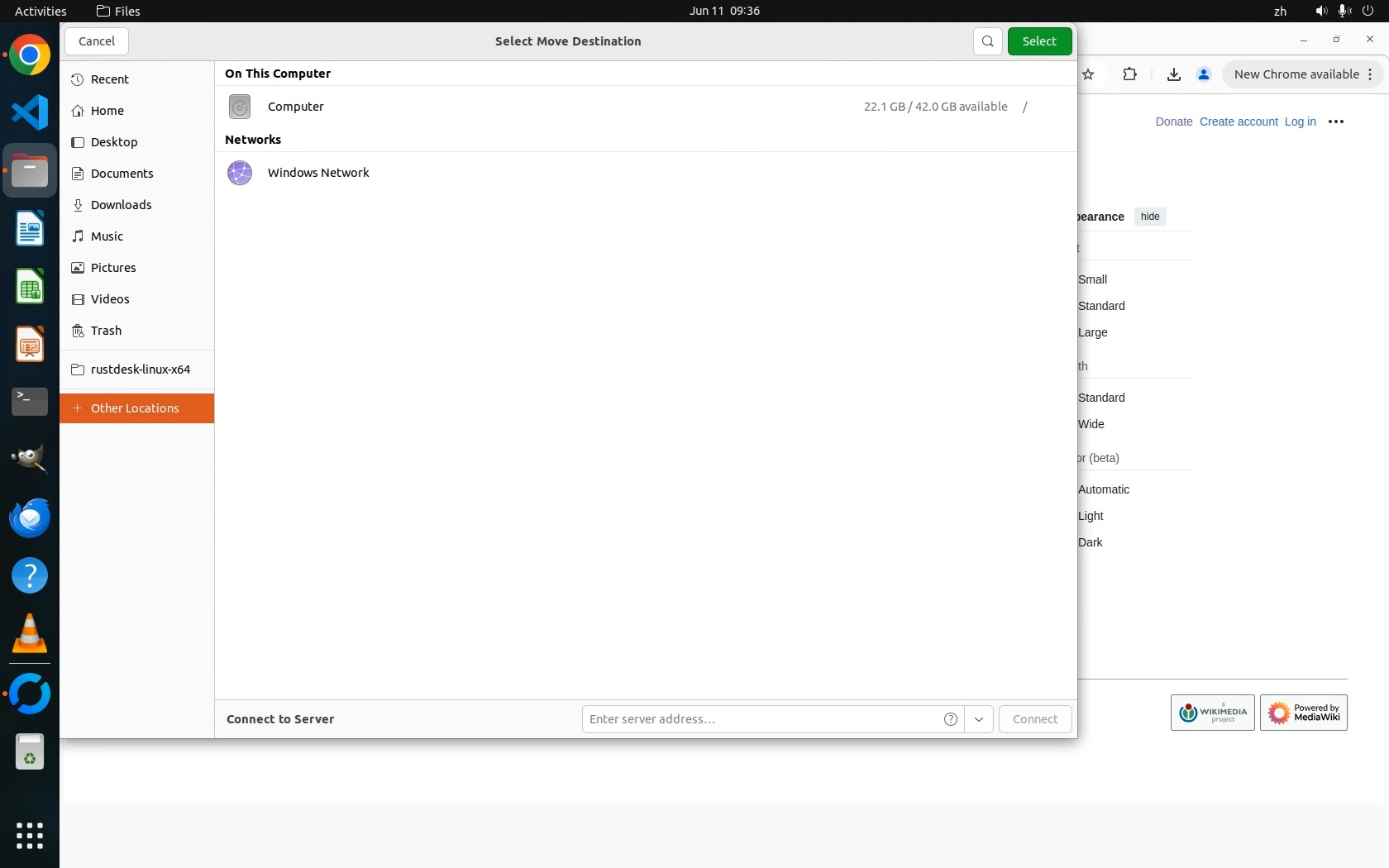The height and width of the screenshot is (868, 1389).
Task: Expand recent server addresses dropdown
Action: (979, 719)
